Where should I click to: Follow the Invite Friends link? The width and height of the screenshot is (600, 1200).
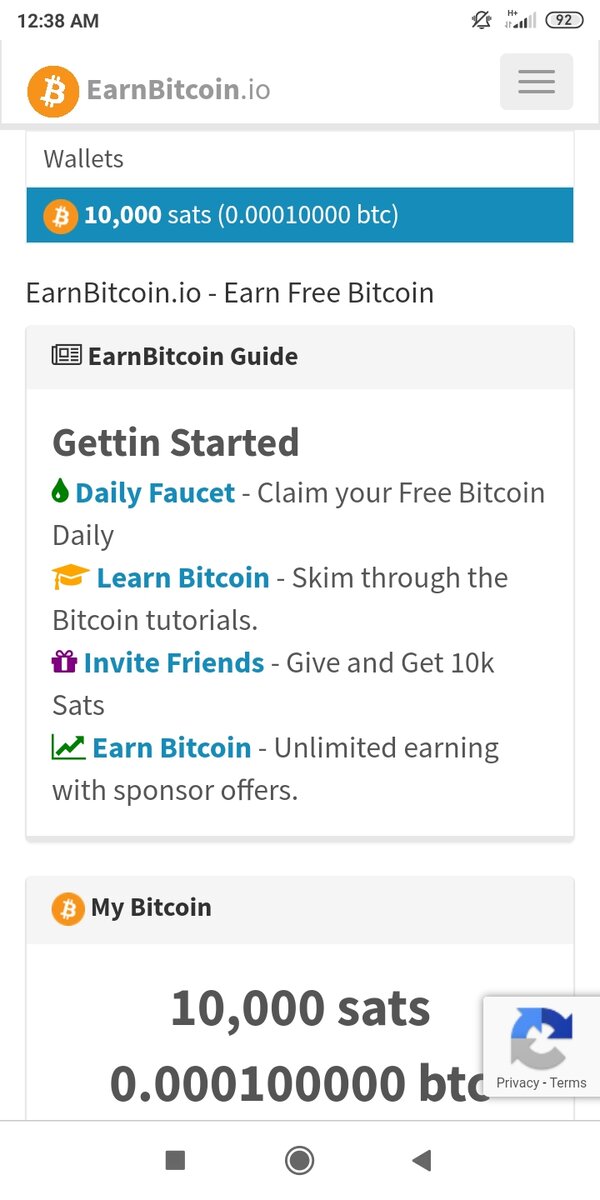[174, 663]
